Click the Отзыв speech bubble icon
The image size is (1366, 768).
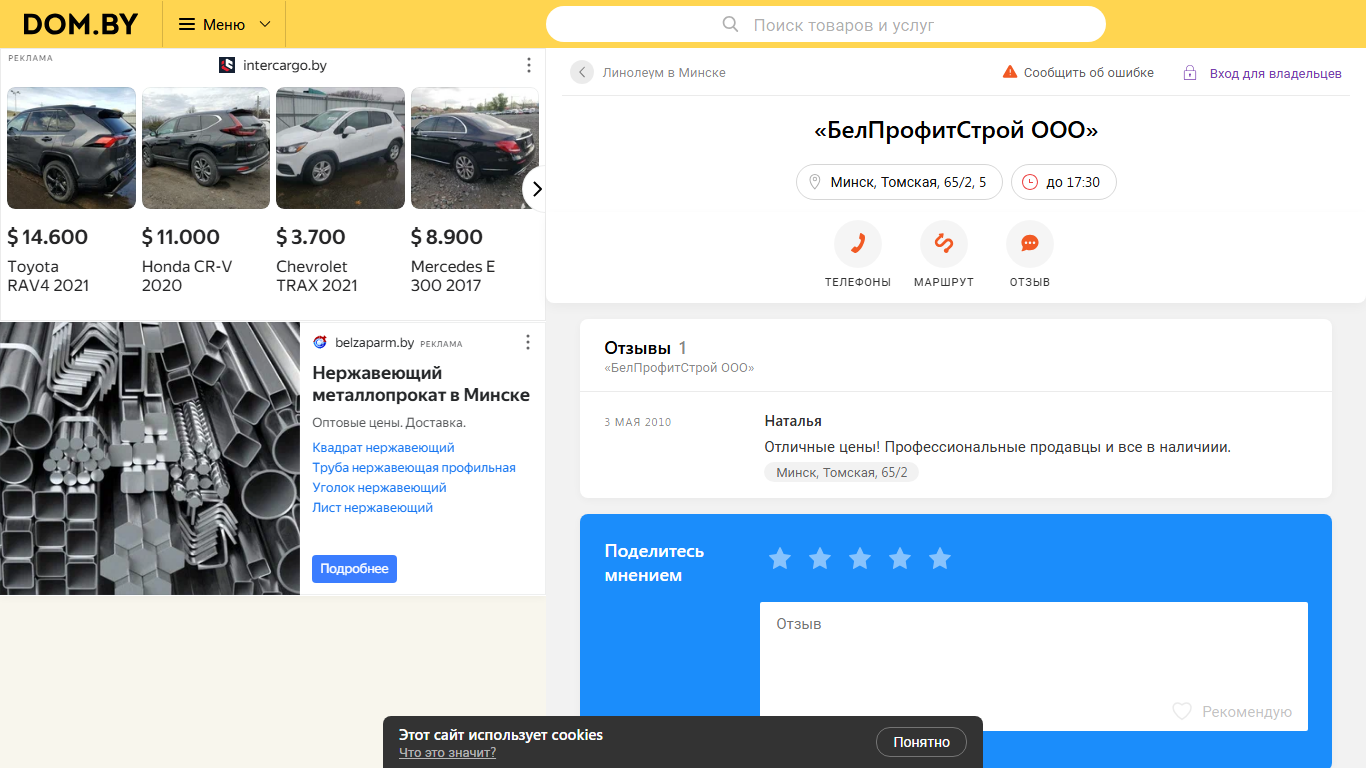tap(1030, 244)
